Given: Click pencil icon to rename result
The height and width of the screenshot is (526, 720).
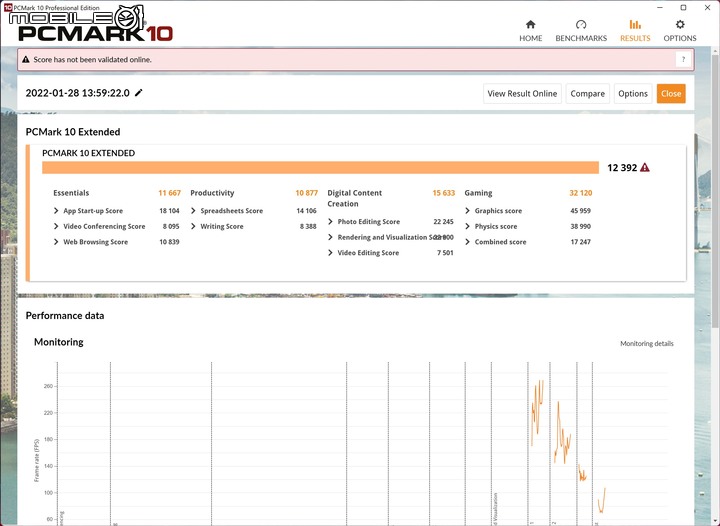Looking at the screenshot, I should tap(139, 93).
